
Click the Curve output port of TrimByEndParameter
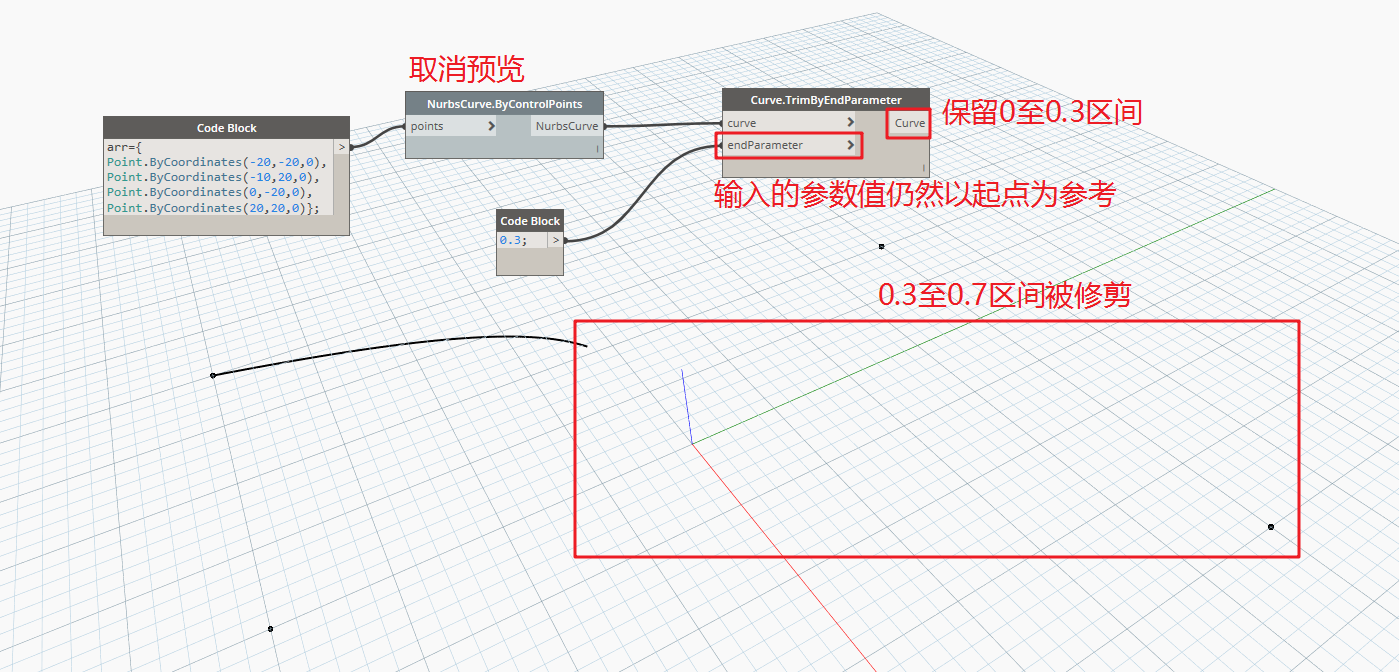click(910, 123)
